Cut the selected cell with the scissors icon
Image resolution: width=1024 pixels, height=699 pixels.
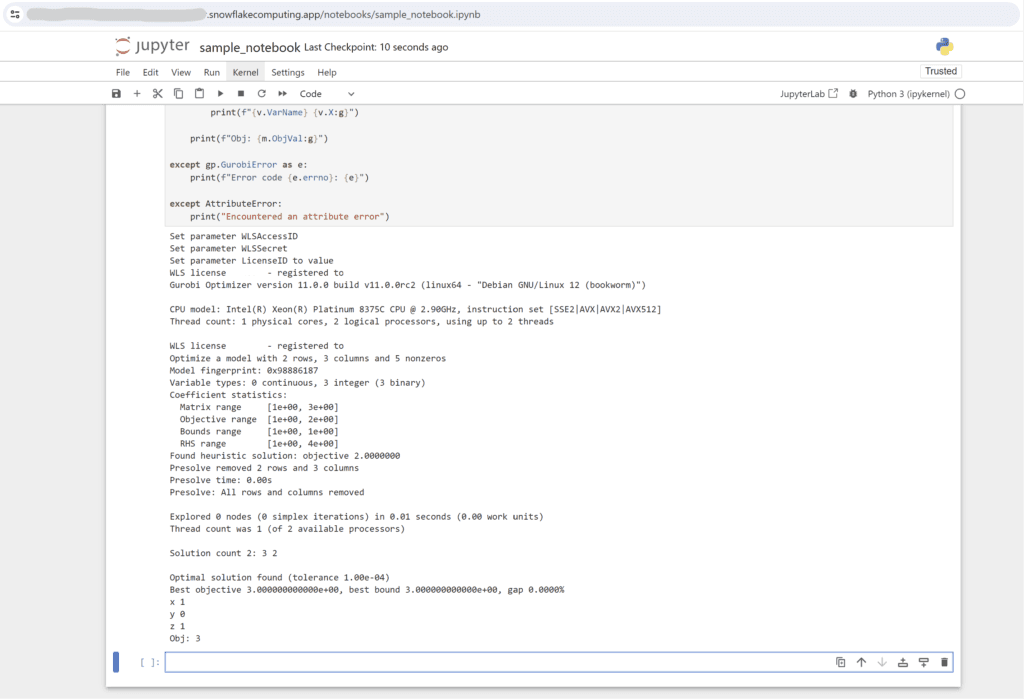(x=157, y=93)
